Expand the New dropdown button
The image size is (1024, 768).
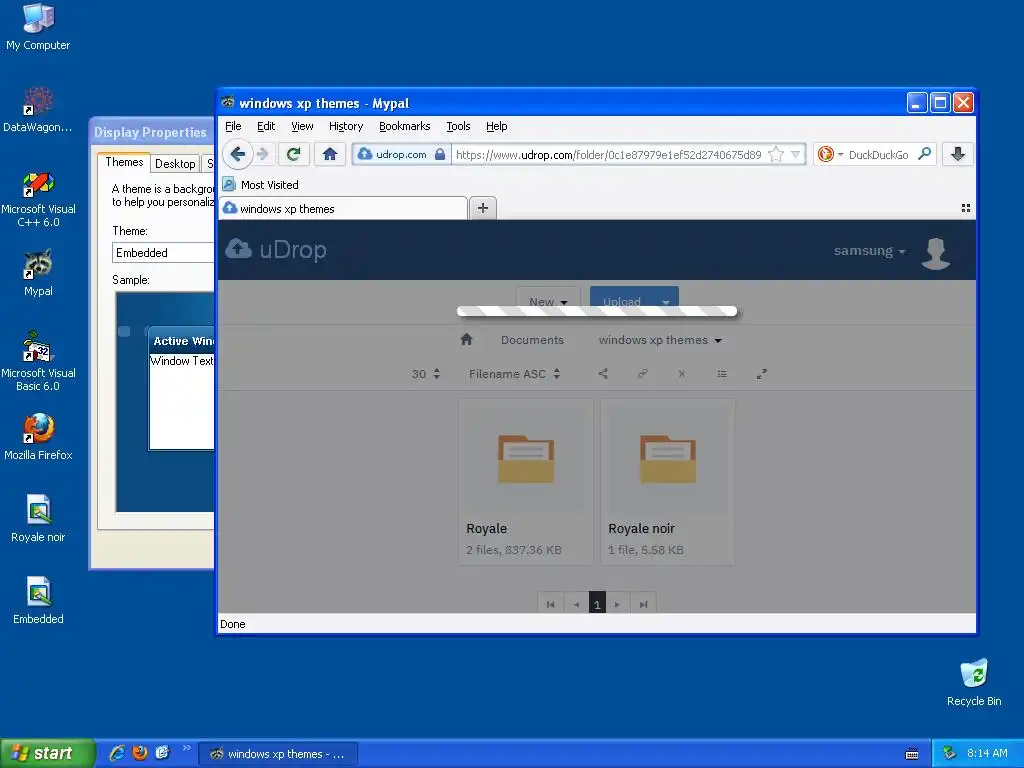[x=548, y=301]
